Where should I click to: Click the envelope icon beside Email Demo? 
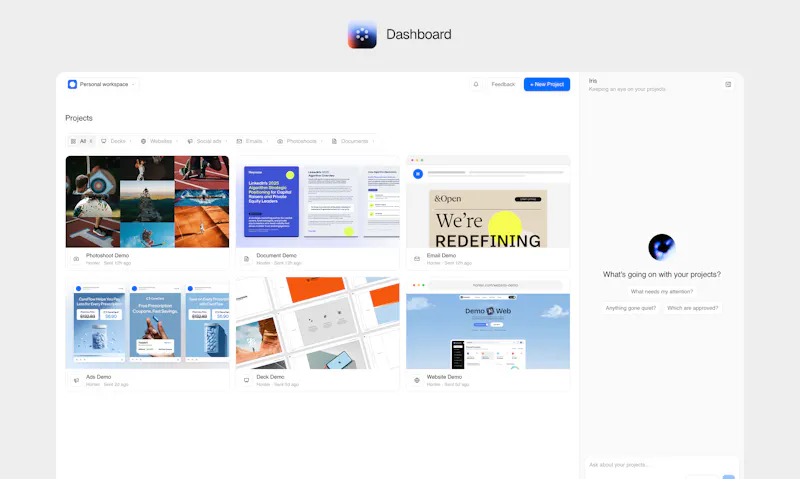point(417,259)
